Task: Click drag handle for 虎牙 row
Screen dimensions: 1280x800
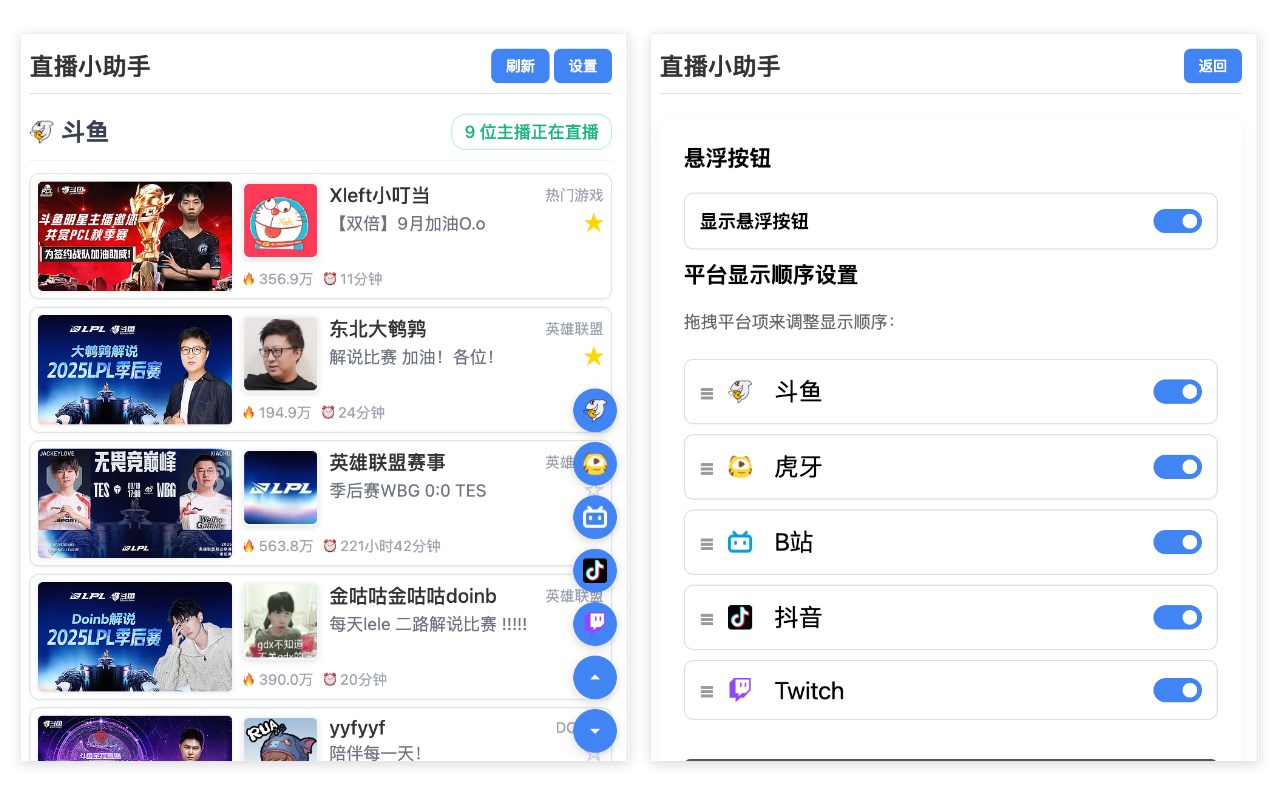Action: point(707,469)
